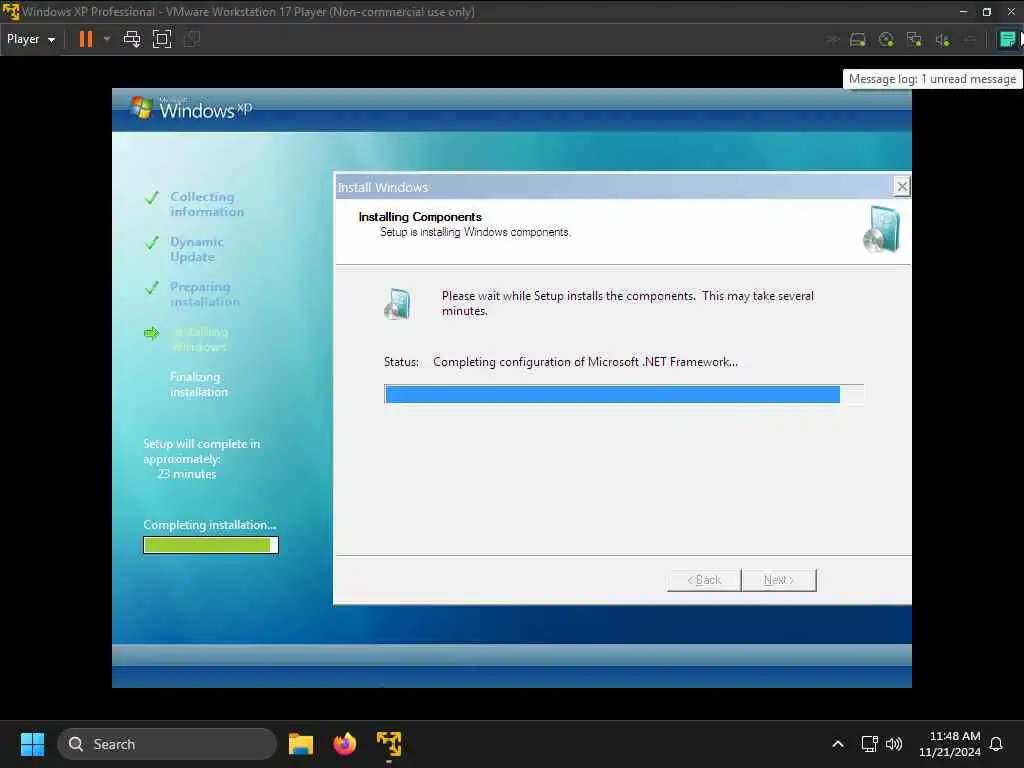Close the Install Windows dialog
1024x768 pixels.
click(902, 187)
